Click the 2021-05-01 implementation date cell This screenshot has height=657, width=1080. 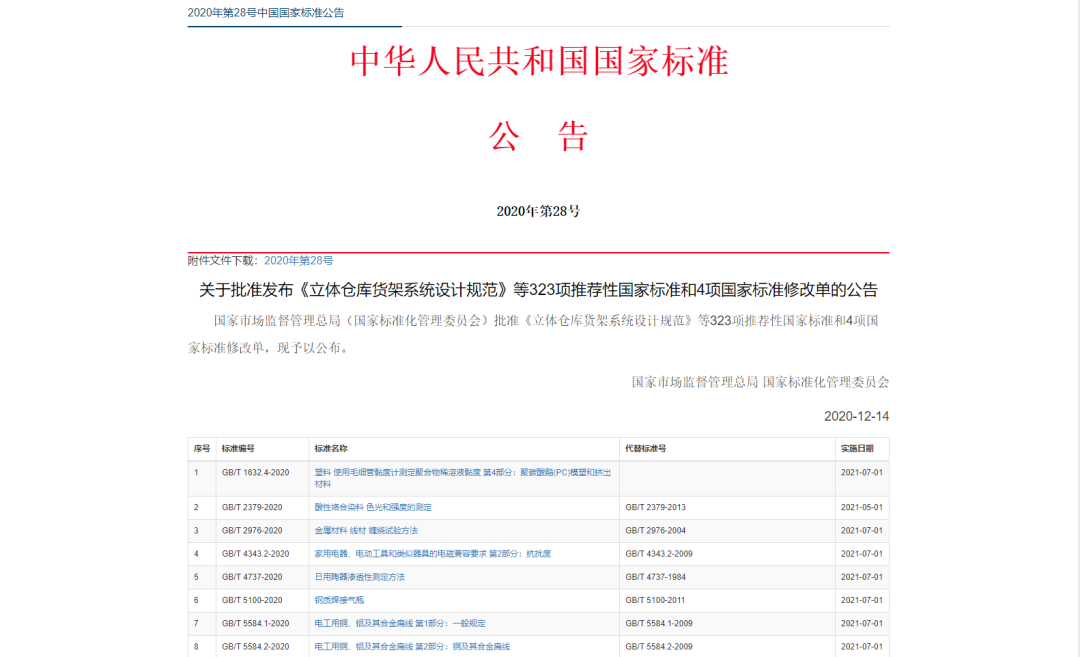pos(860,507)
